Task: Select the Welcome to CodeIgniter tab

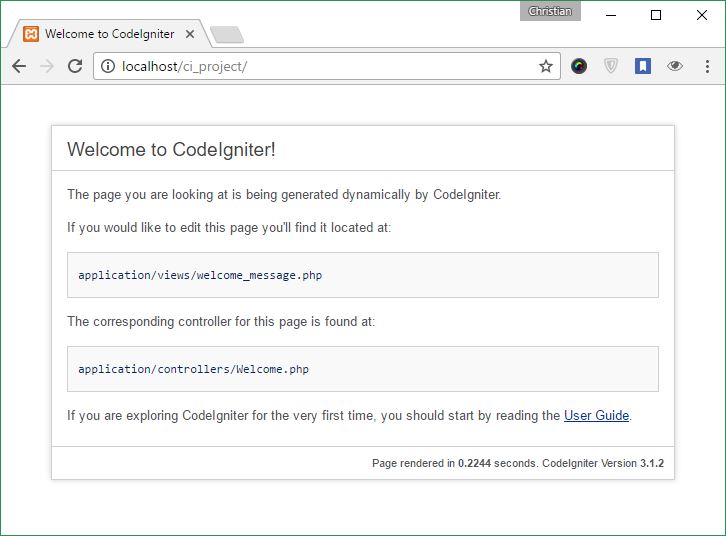Action: 109,34
